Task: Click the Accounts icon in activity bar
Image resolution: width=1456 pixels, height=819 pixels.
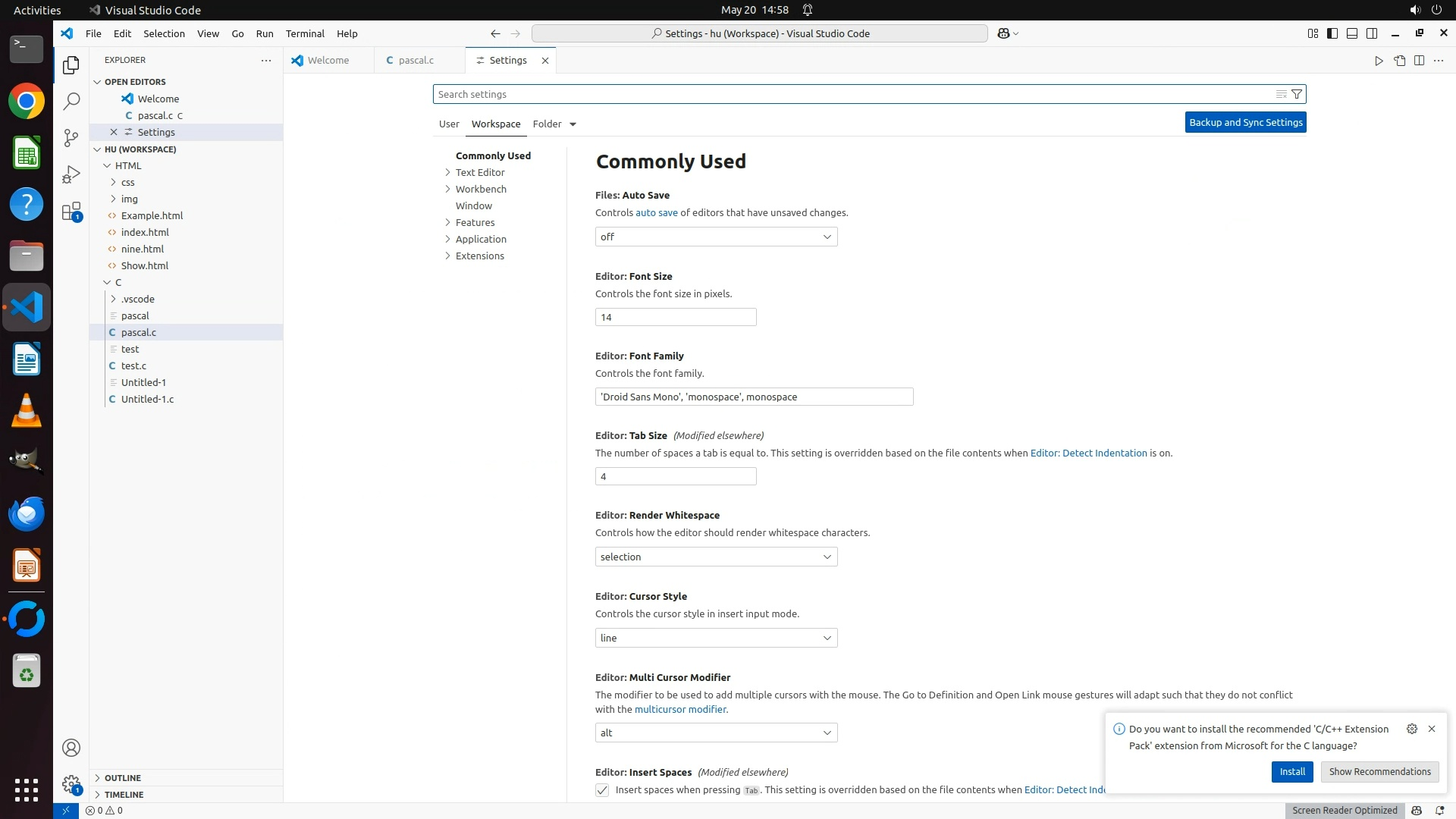Action: [x=71, y=748]
